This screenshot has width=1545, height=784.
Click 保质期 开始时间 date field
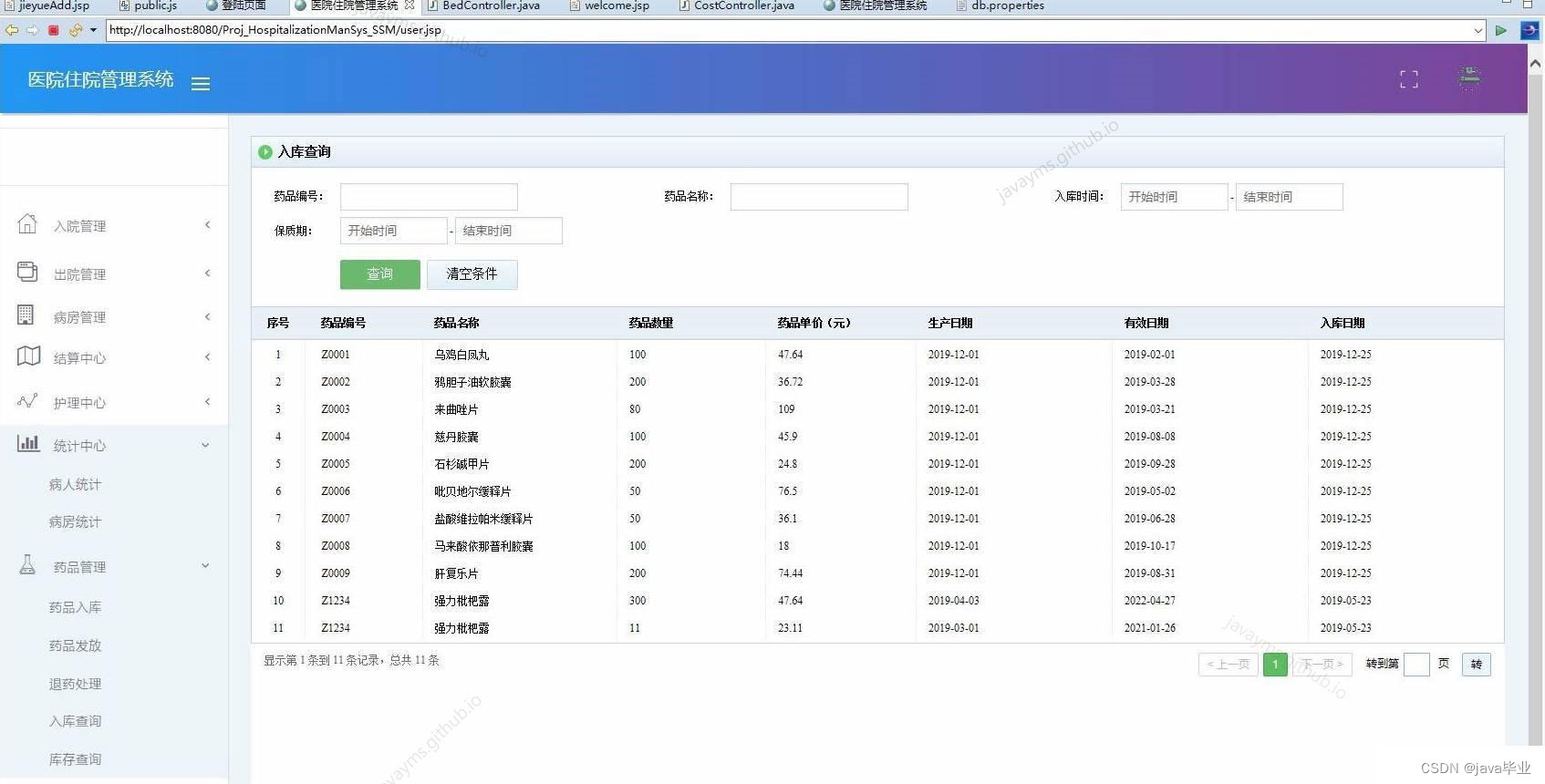393,231
